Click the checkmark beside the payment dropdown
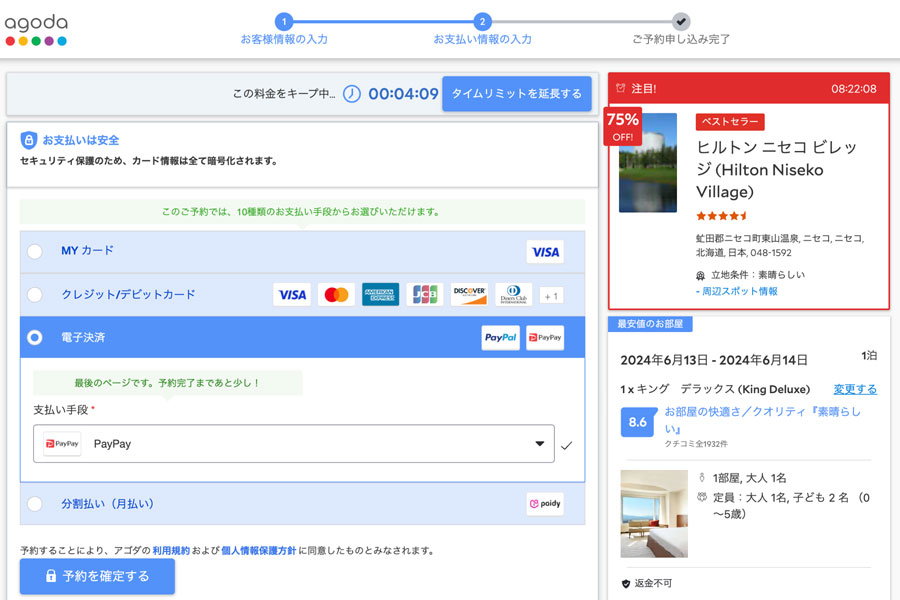 (x=567, y=446)
